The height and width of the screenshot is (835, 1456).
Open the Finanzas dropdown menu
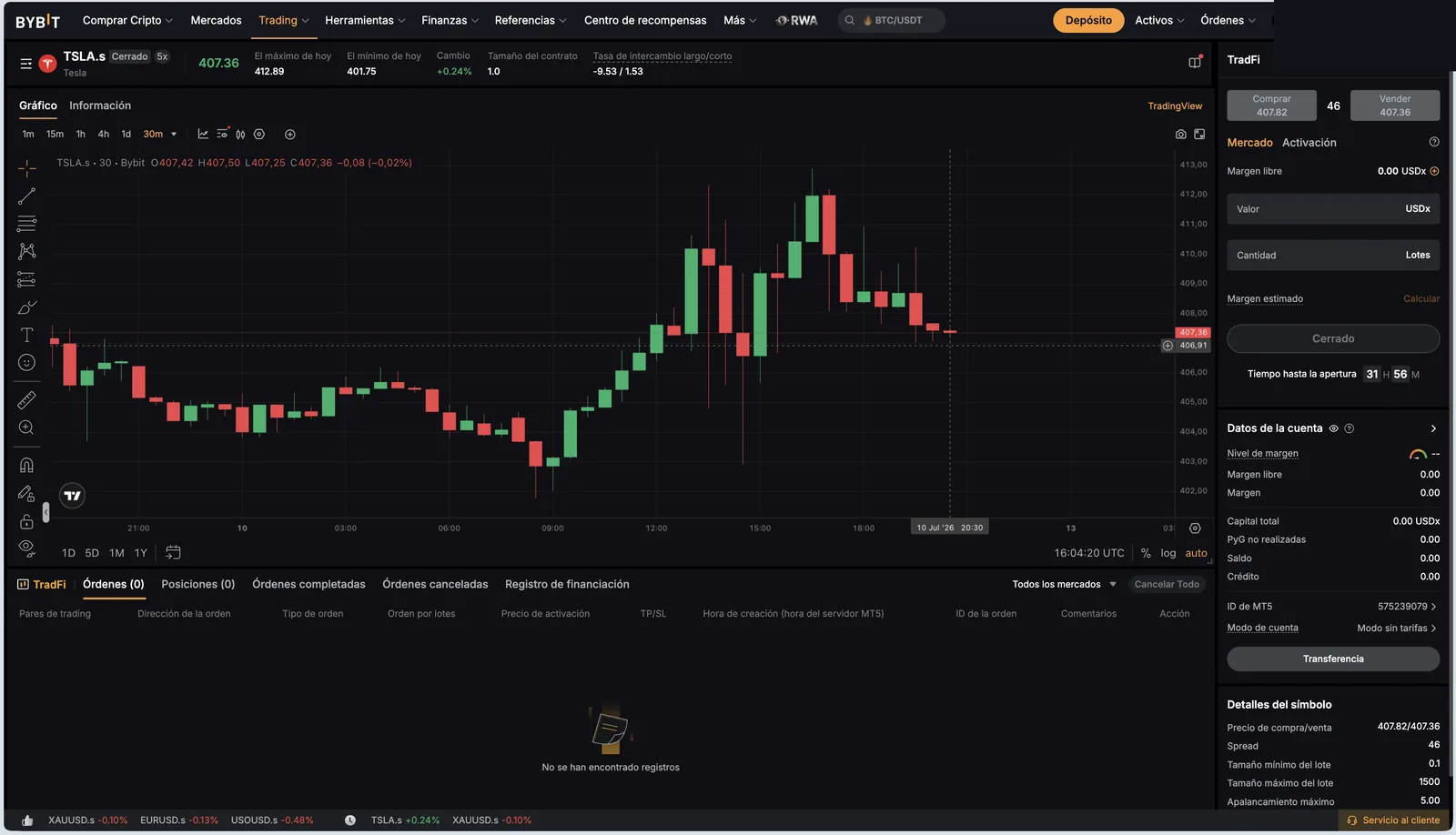click(450, 20)
